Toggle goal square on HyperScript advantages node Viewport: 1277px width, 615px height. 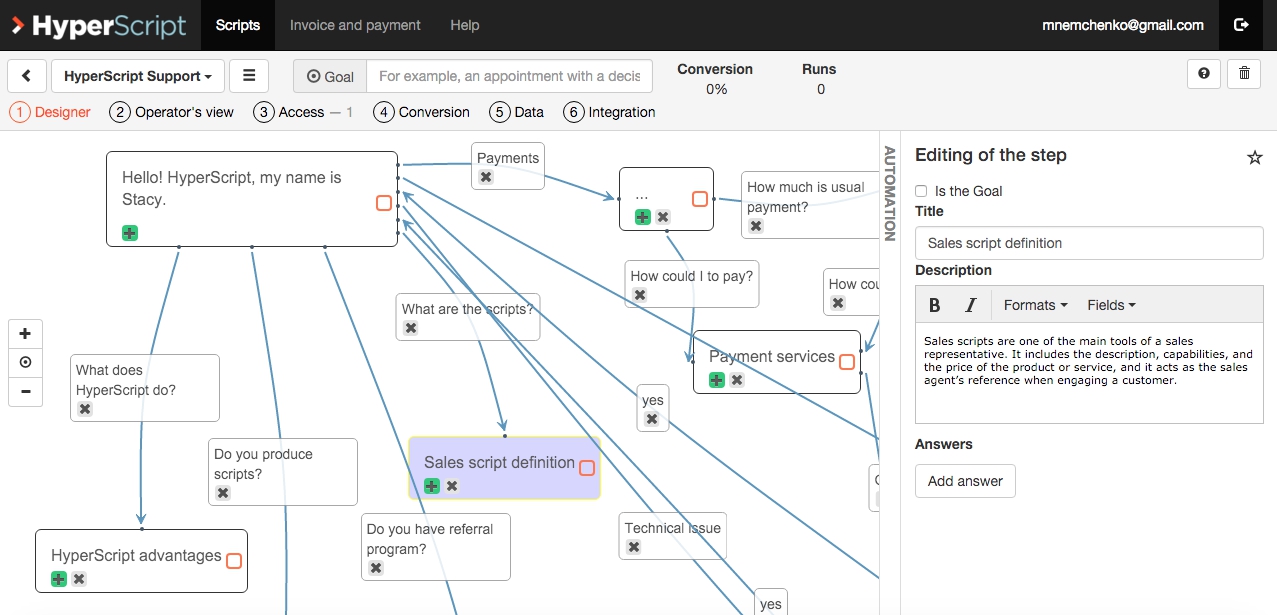[x=234, y=561]
